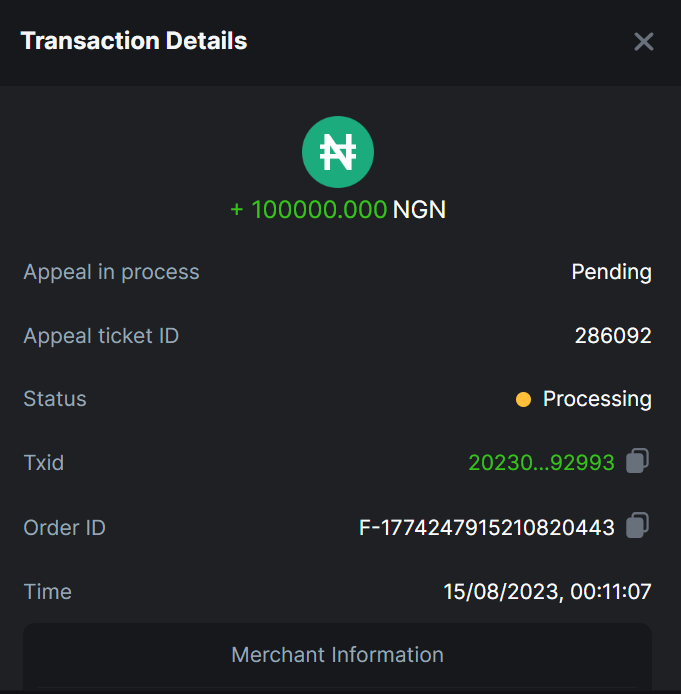This screenshot has height=694, width=681.
Task: Click the Appeal in process label
Action: pos(111,272)
